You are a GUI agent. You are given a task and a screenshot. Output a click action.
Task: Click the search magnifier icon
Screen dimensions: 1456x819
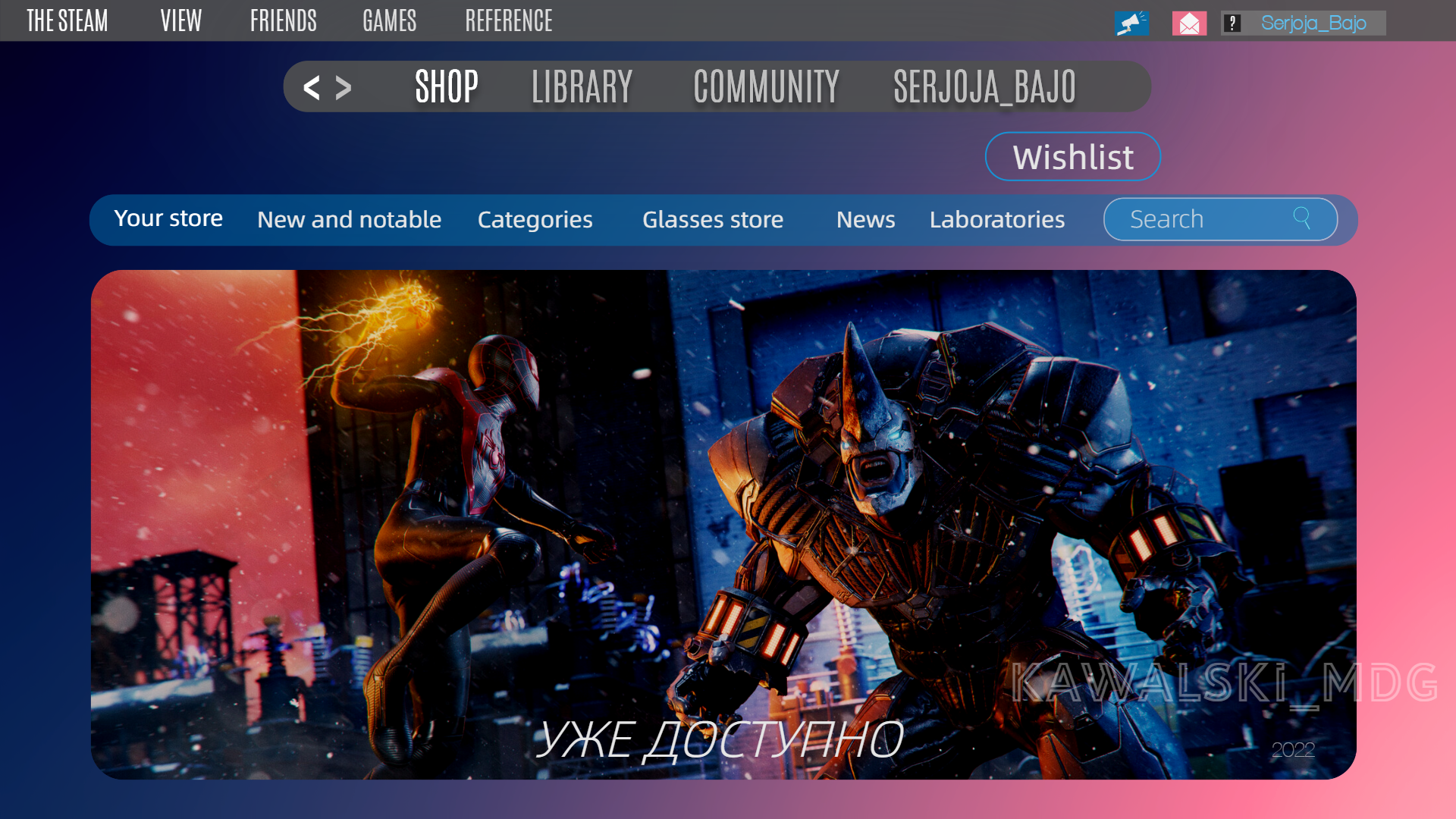click(x=1302, y=218)
